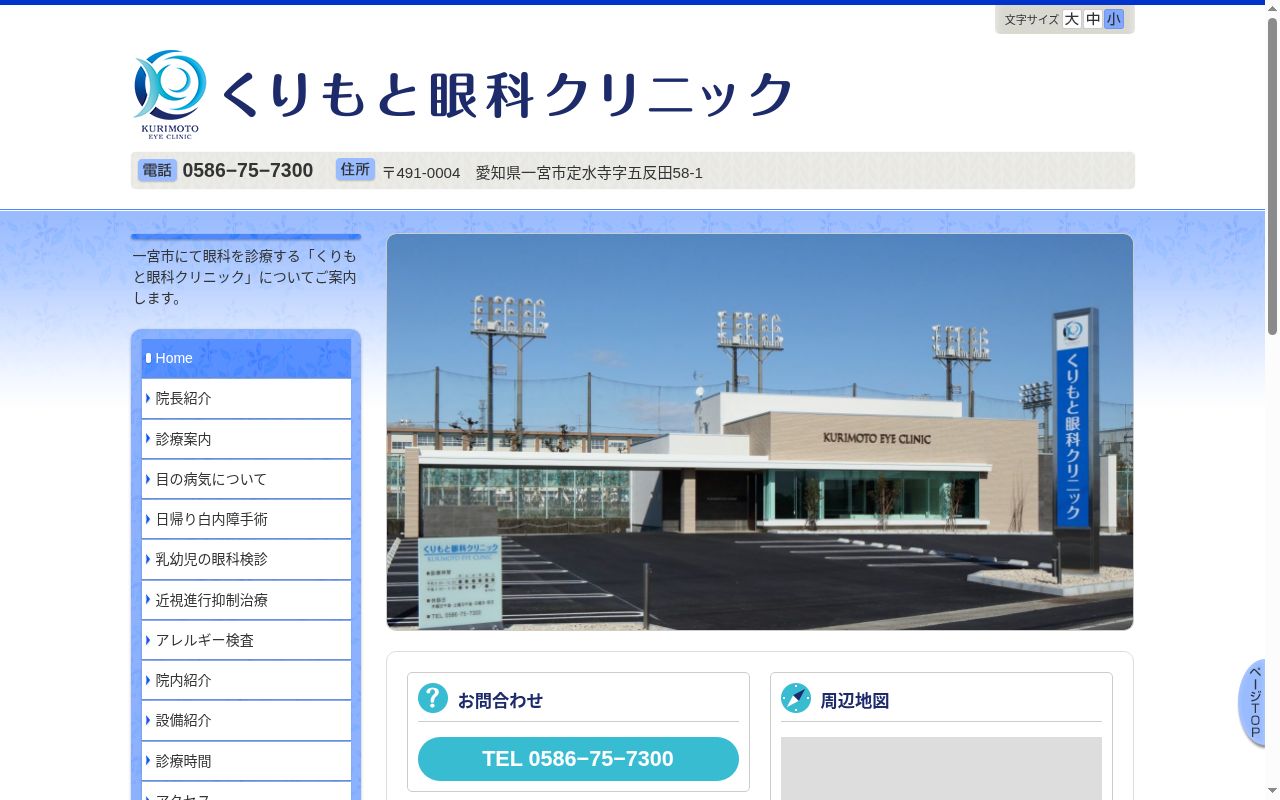The height and width of the screenshot is (800, 1280).
Task: Click the お問合わせ heading
Action: 500,701
